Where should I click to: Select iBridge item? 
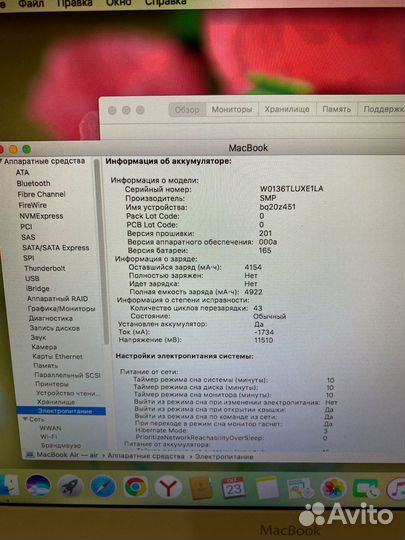pos(38,289)
